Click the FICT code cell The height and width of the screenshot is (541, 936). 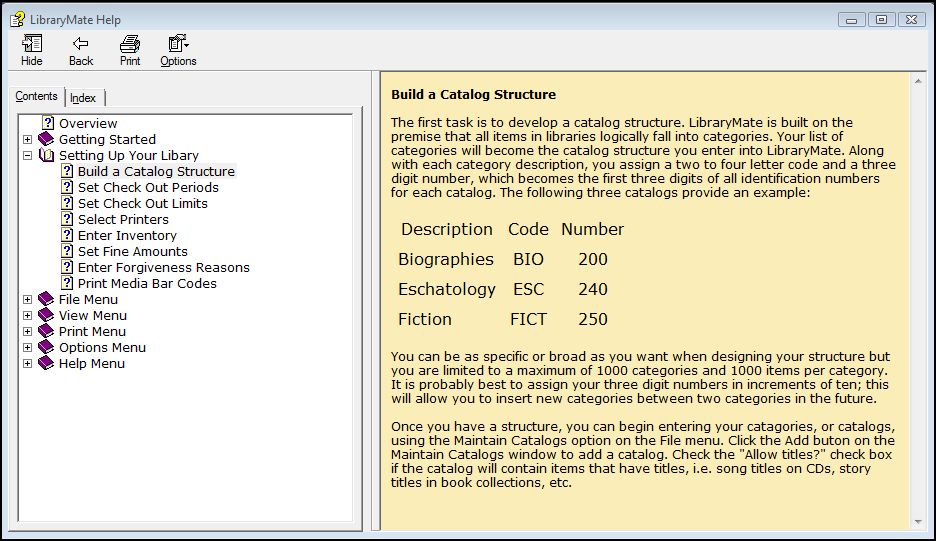pos(528,319)
